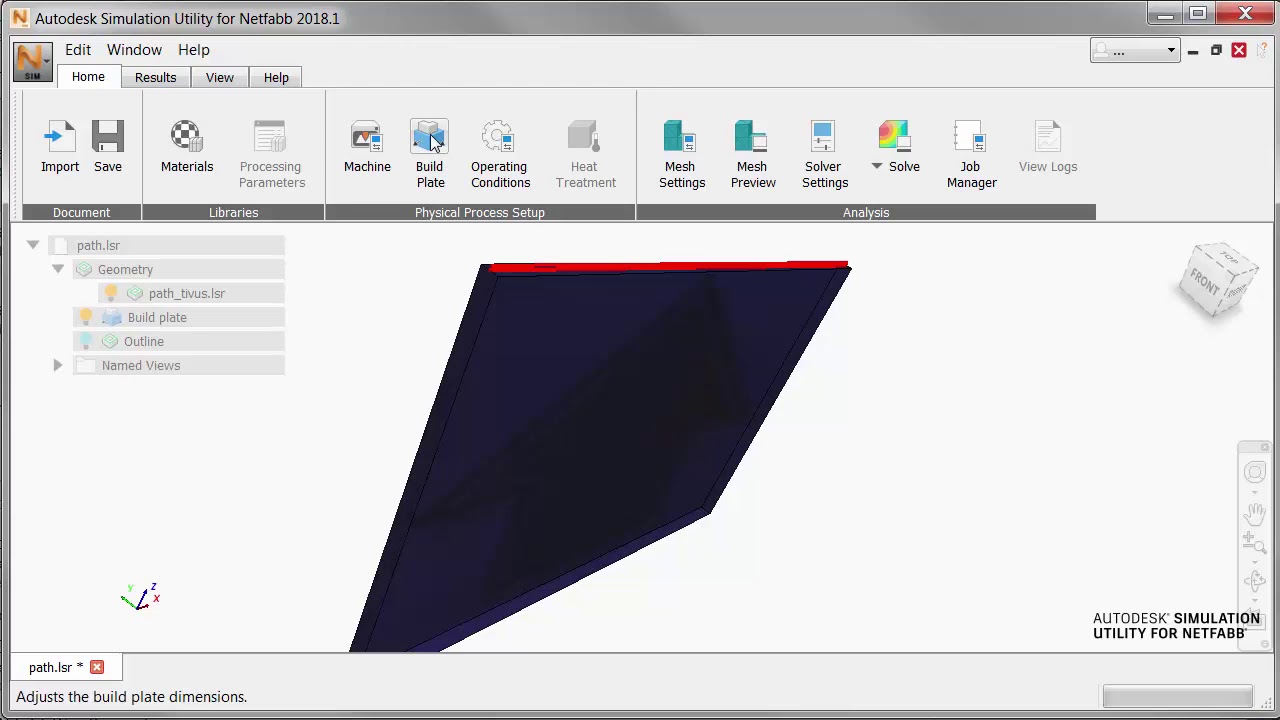Open the user account dropdown
The height and width of the screenshot is (720, 1280).
pos(1135,51)
